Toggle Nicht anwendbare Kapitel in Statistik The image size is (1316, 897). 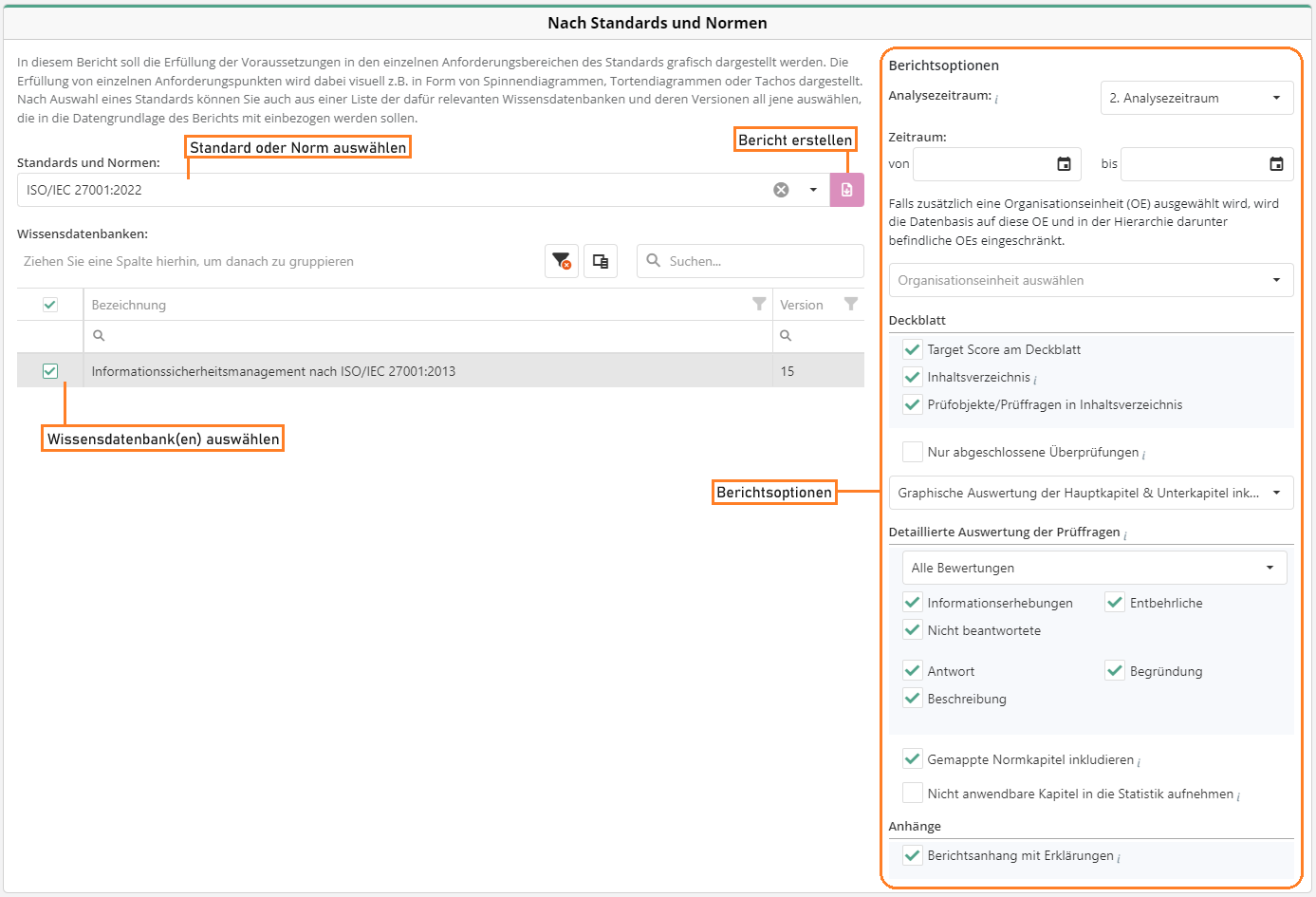[913, 794]
